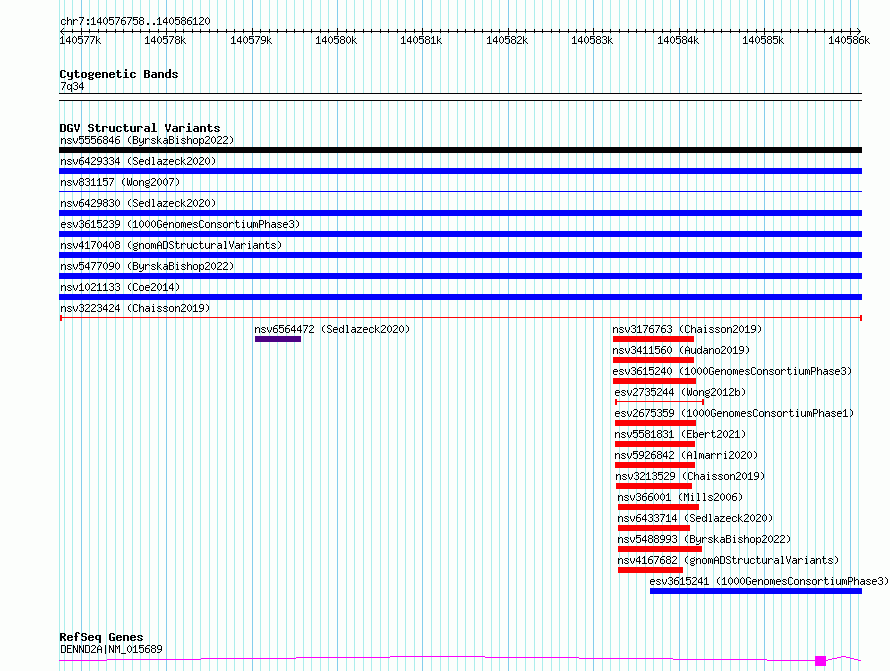The width and height of the screenshot is (890, 671).
Task: Open nsv6433714 (Sedlazeck2020) label
Action: (x=695, y=518)
